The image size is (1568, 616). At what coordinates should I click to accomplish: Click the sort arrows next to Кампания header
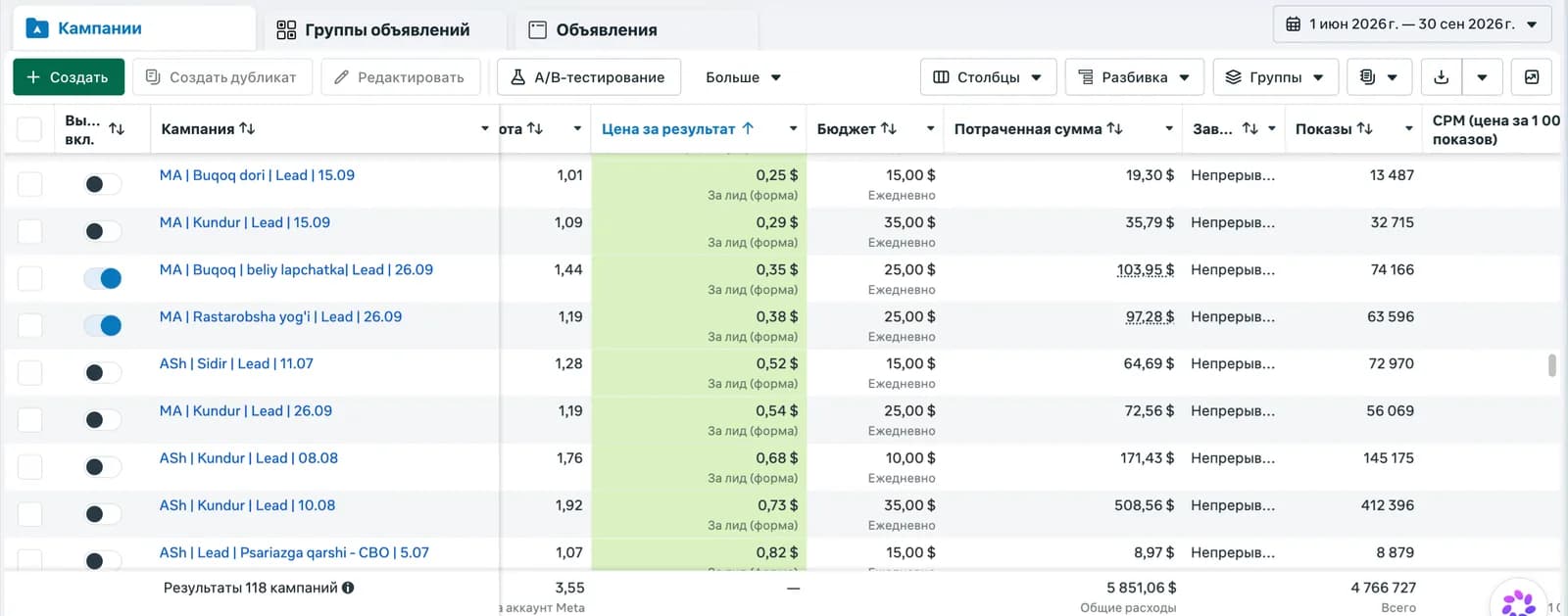click(247, 128)
